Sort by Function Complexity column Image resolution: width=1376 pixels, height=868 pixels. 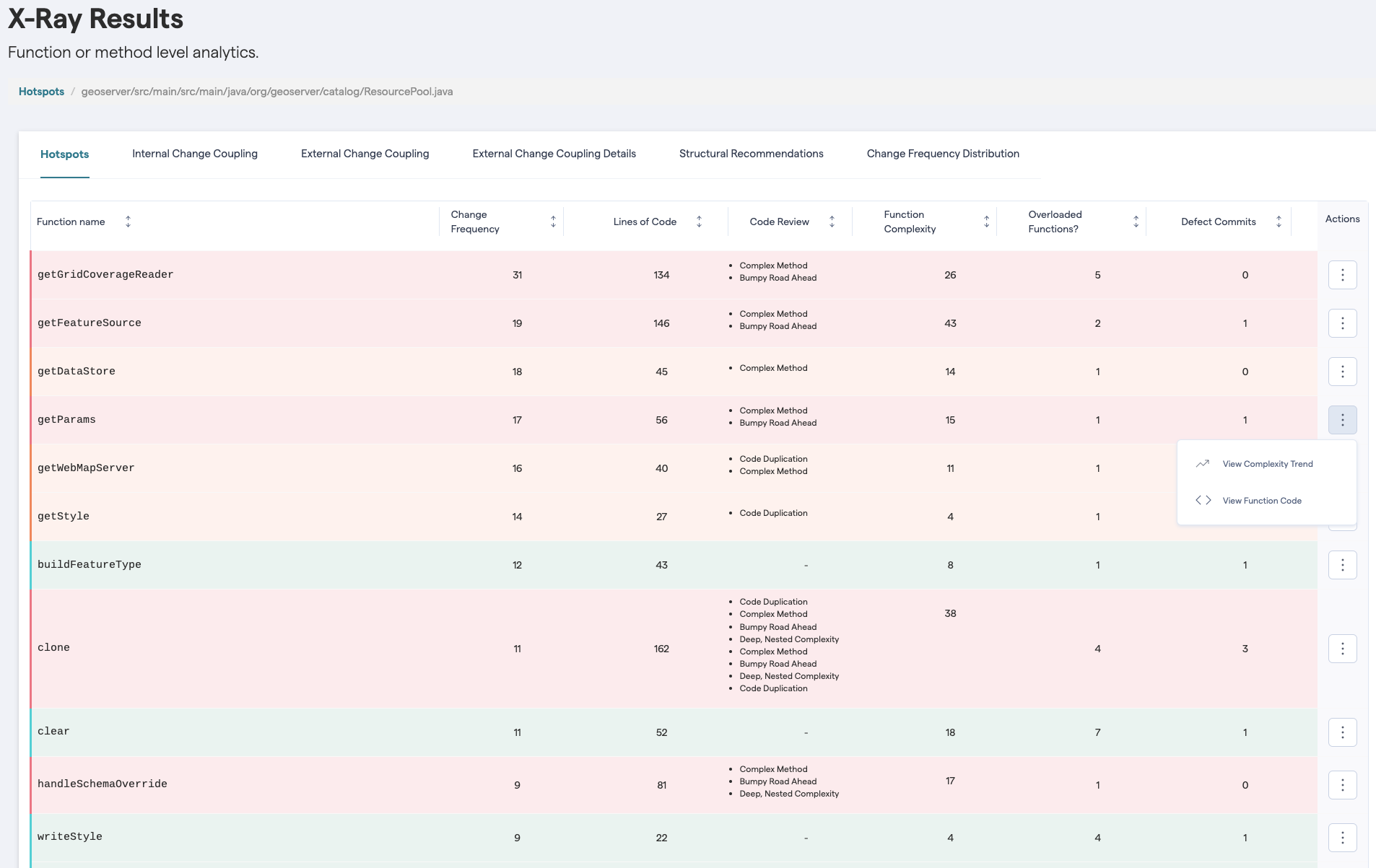point(986,222)
